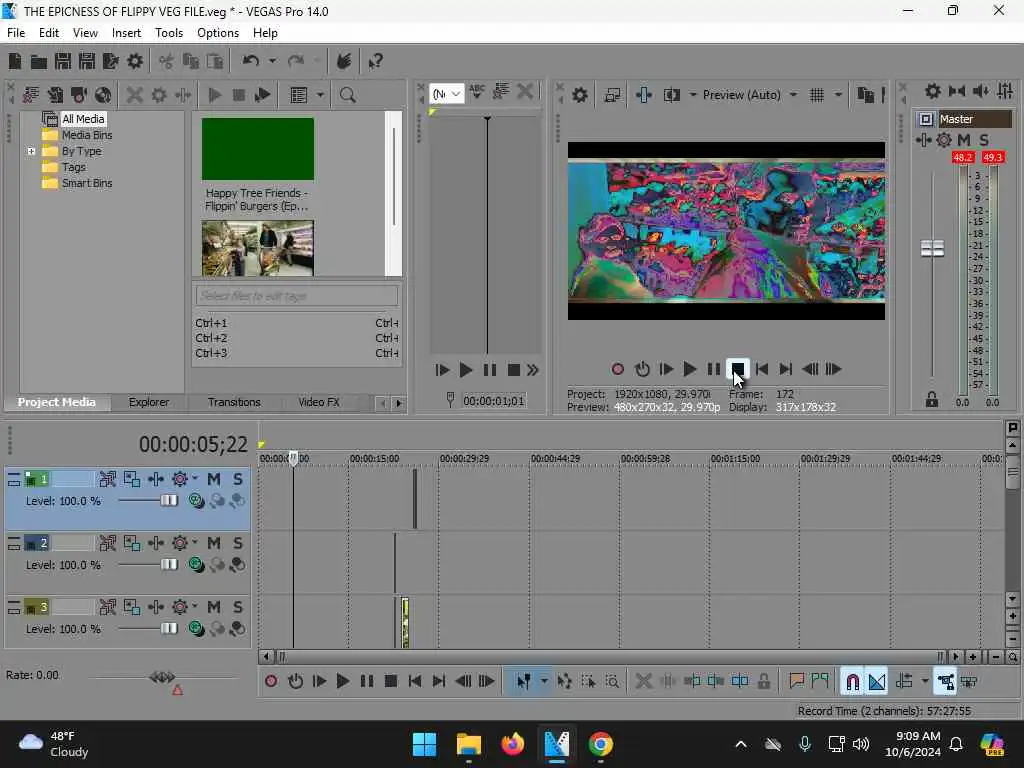Toggle Automatic Crossfades button

click(x=876, y=682)
